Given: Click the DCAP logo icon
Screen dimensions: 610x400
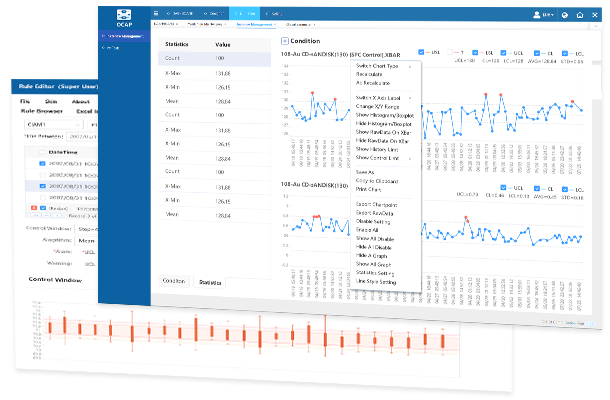Looking at the screenshot, I should (124, 14).
